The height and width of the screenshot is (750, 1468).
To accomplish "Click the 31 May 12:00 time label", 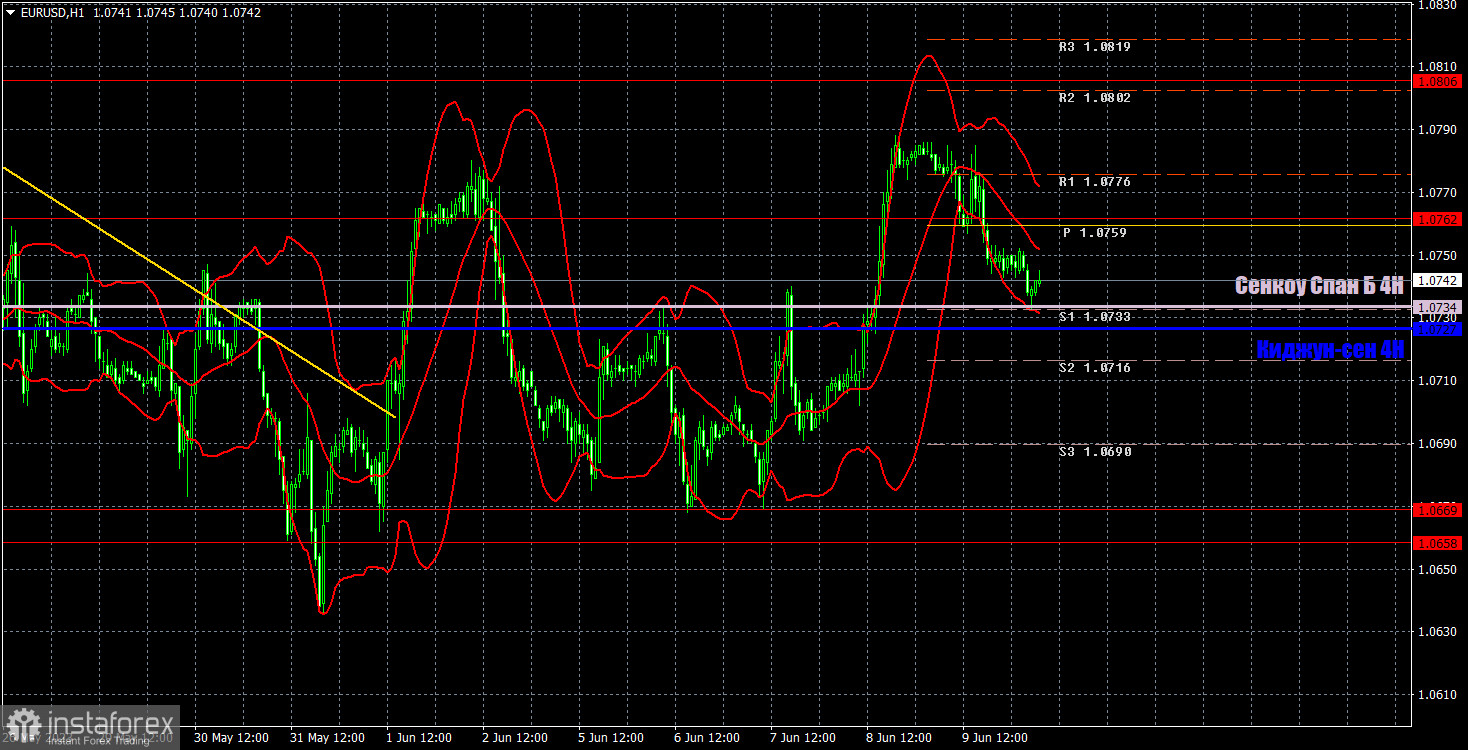I will tap(326, 738).
